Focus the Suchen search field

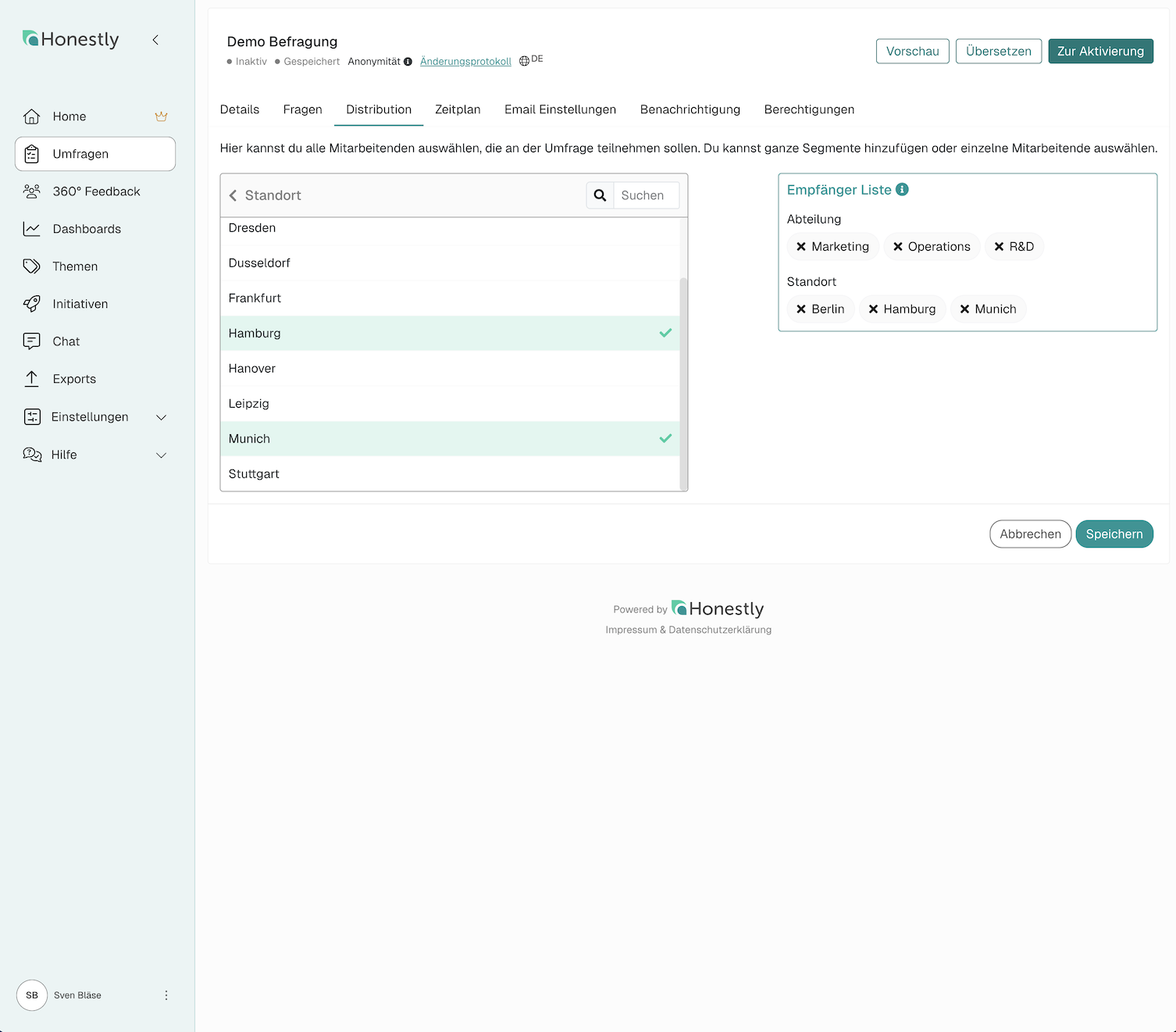[645, 195]
